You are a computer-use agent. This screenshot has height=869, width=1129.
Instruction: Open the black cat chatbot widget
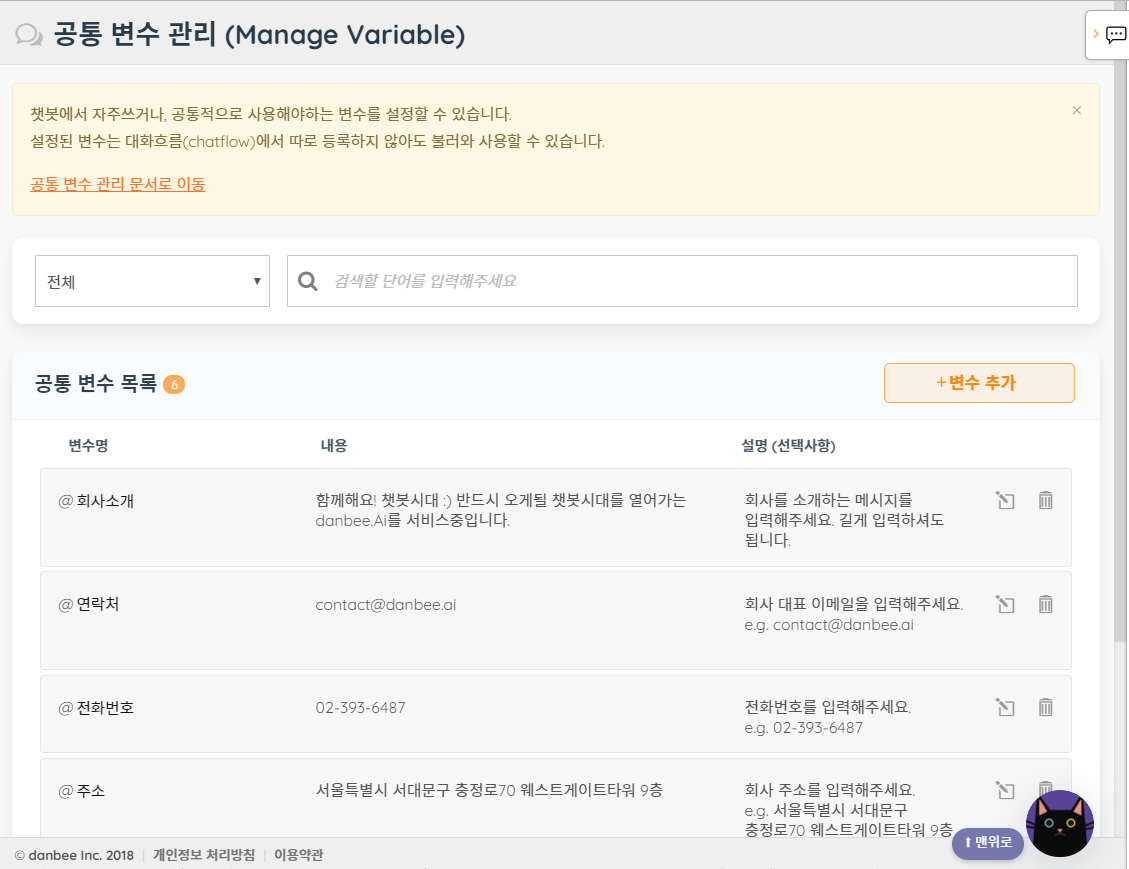coord(1059,824)
